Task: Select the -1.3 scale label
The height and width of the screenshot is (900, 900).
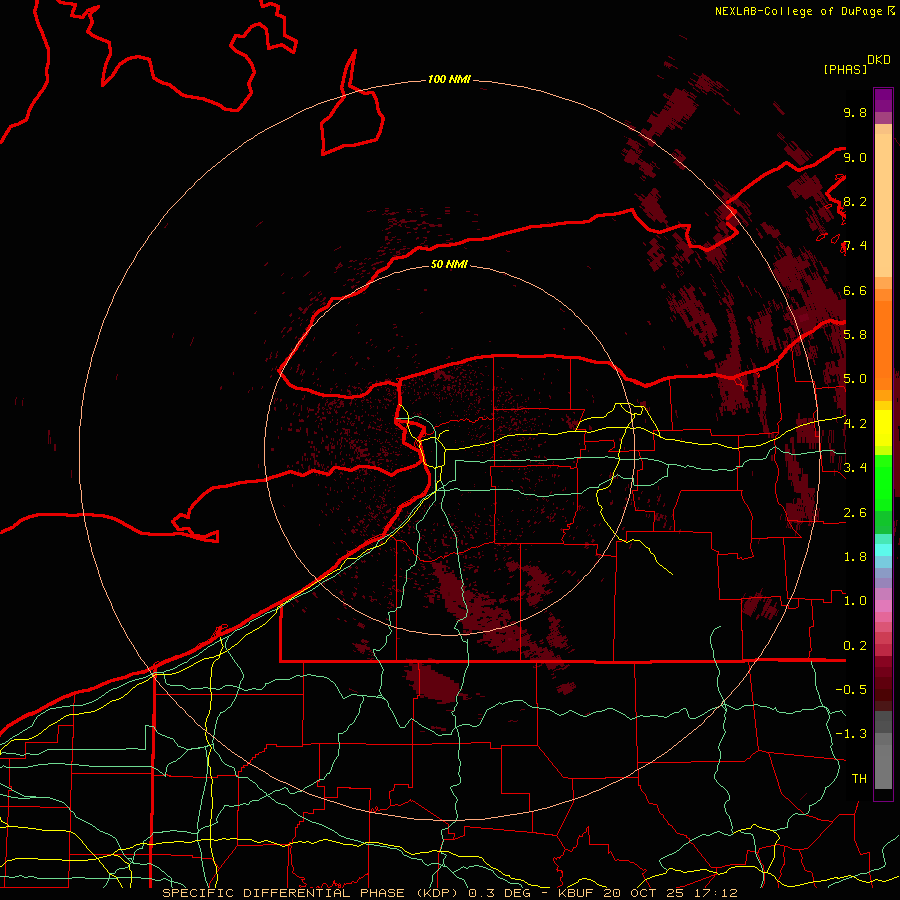Action: click(851, 734)
